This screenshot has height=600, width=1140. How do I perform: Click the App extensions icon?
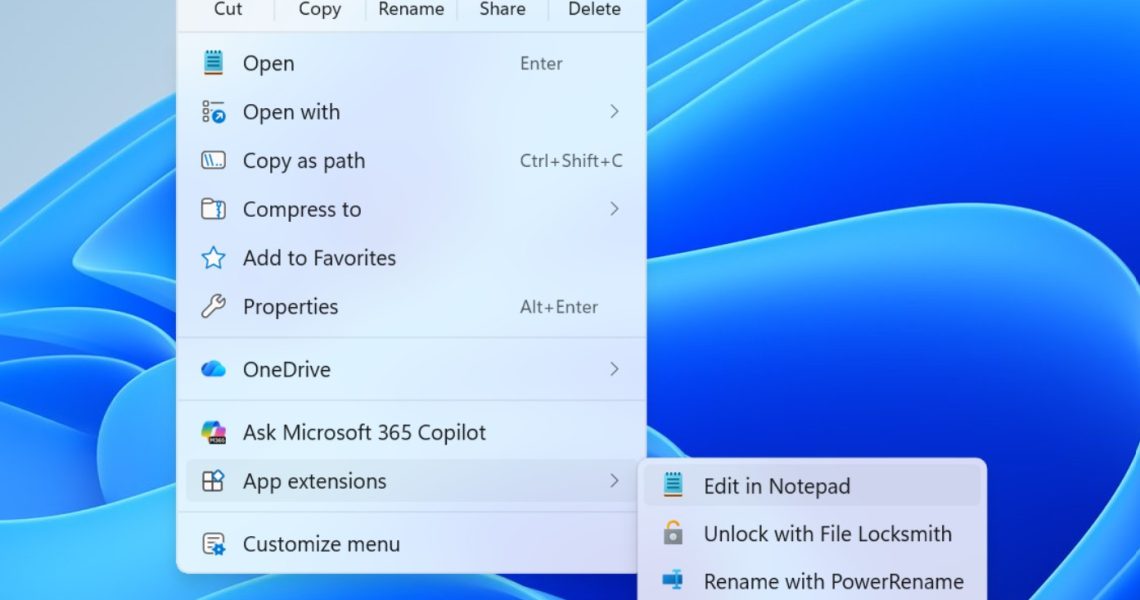[x=213, y=481]
